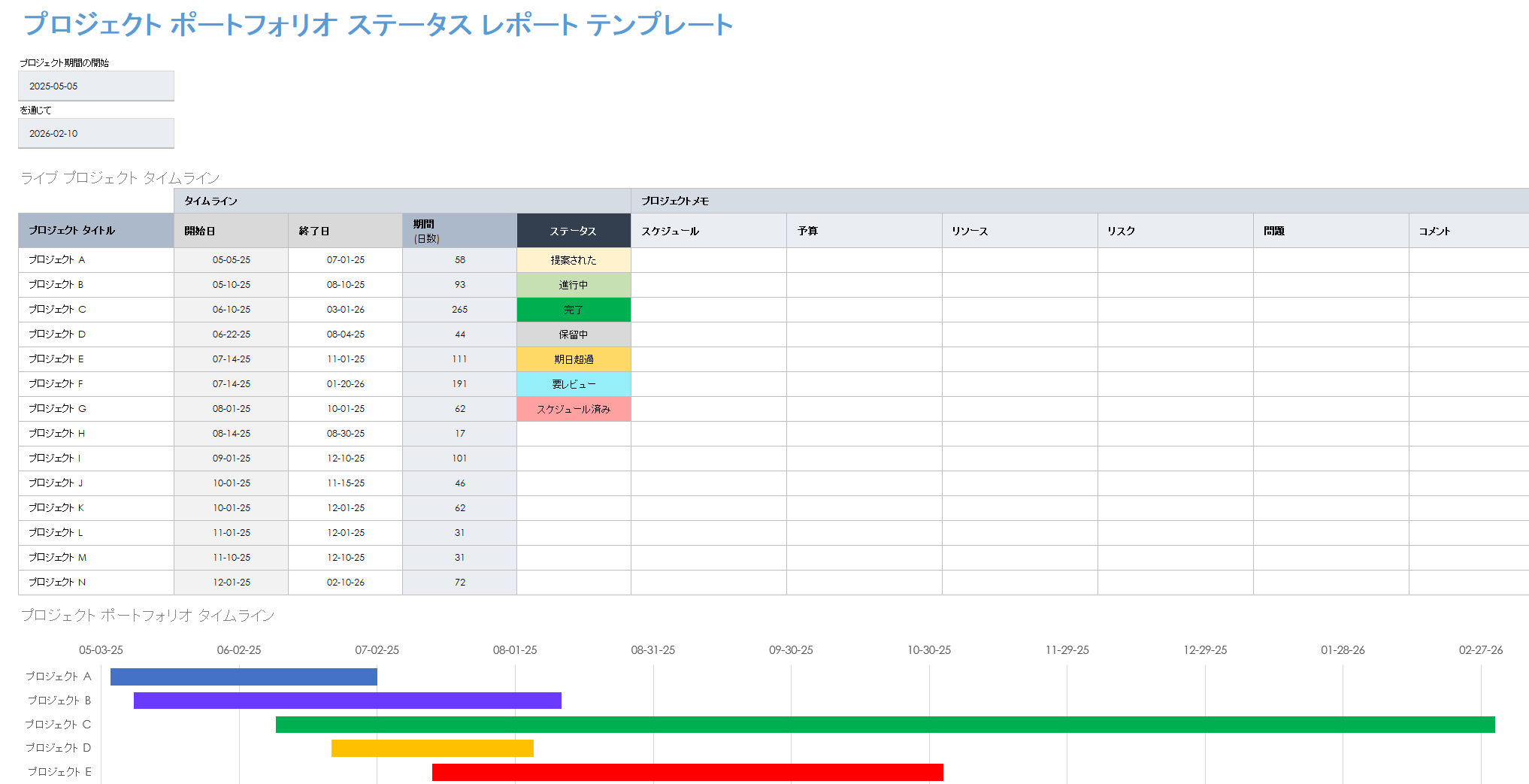
Task: Click the purple プロジェクト B Gantt bar
Action: click(x=347, y=701)
